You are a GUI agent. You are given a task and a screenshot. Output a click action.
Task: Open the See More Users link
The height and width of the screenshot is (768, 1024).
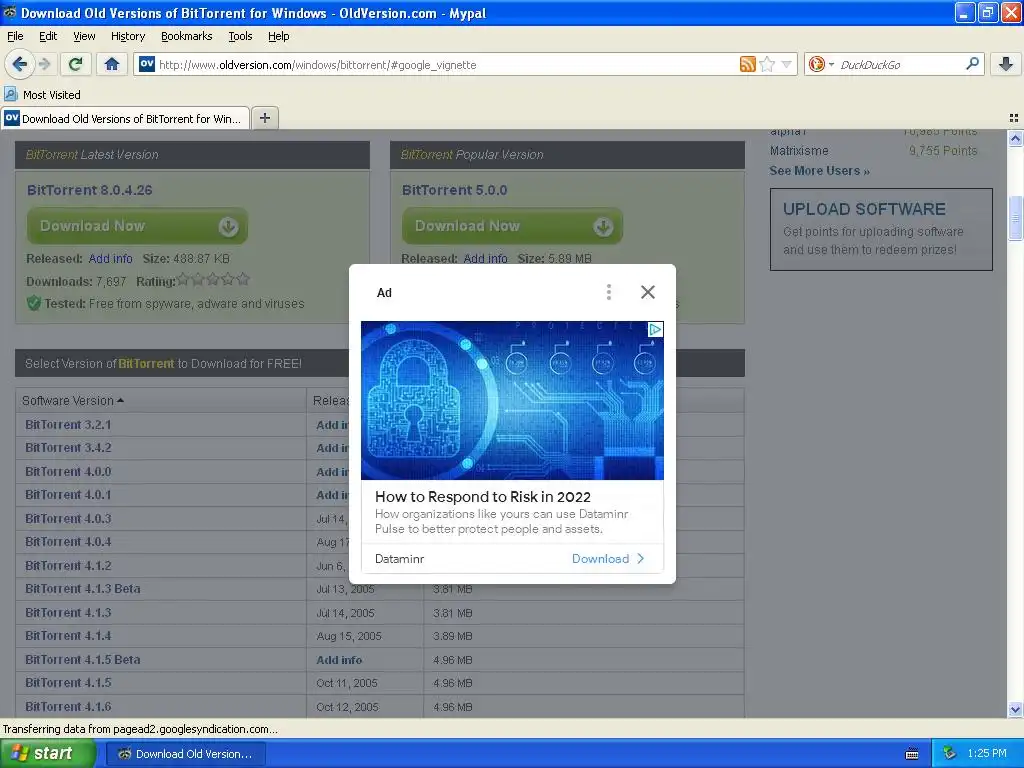(820, 170)
